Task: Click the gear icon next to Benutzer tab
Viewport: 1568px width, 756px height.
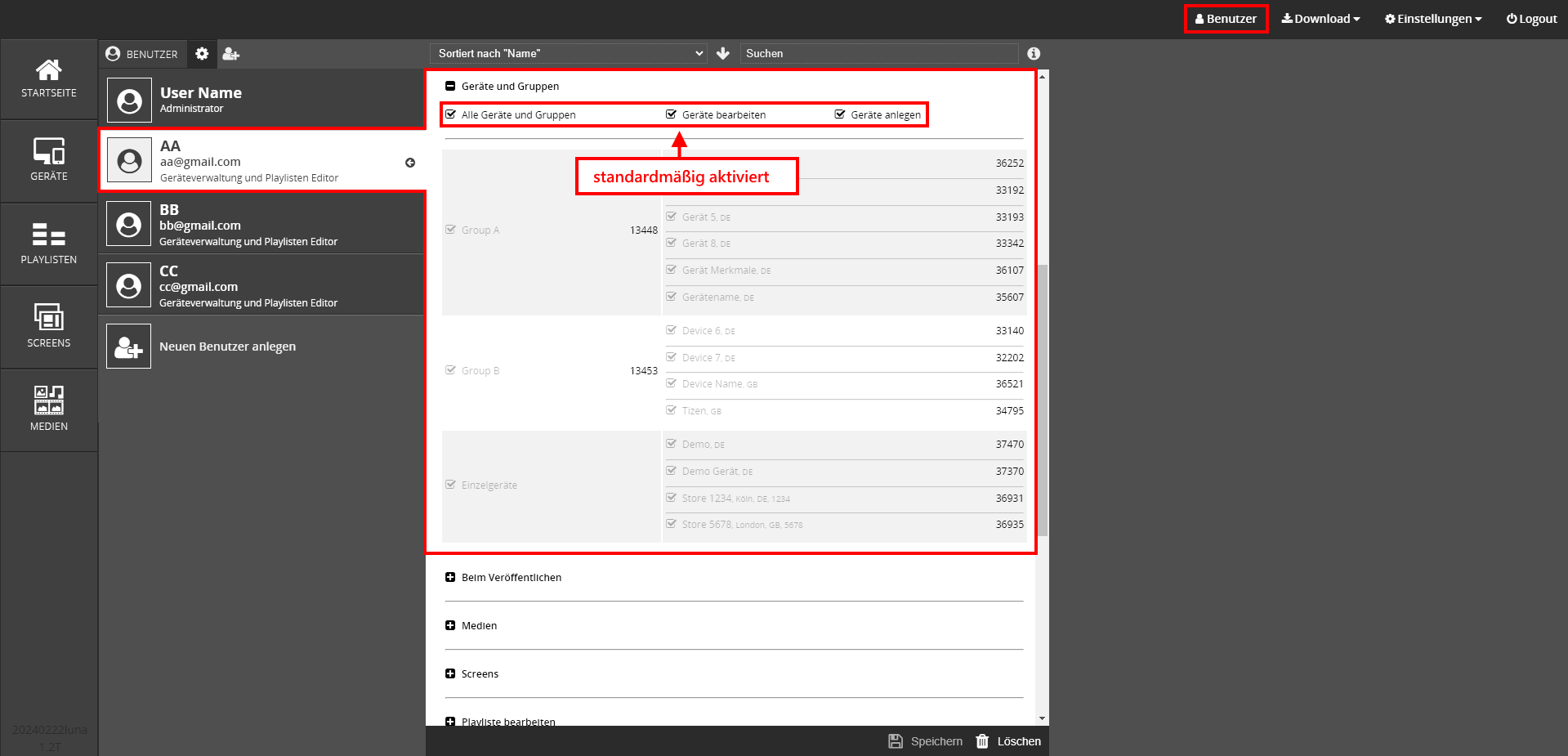Action: (202, 54)
